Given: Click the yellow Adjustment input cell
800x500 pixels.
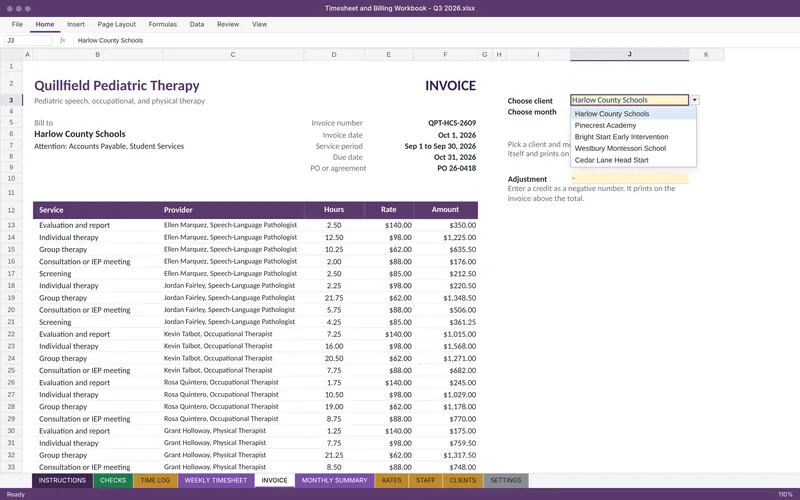Looking at the screenshot, I should tap(630, 179).
